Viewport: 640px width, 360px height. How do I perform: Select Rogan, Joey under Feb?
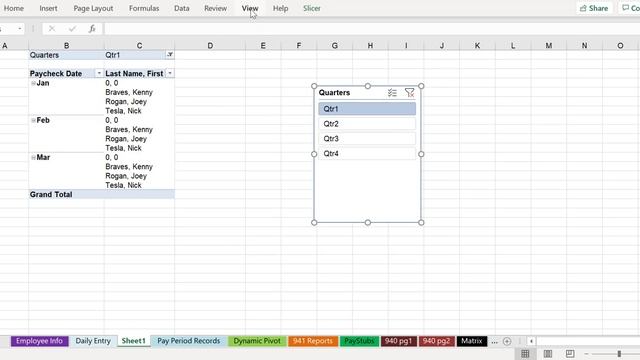click(x=126, y=139)
